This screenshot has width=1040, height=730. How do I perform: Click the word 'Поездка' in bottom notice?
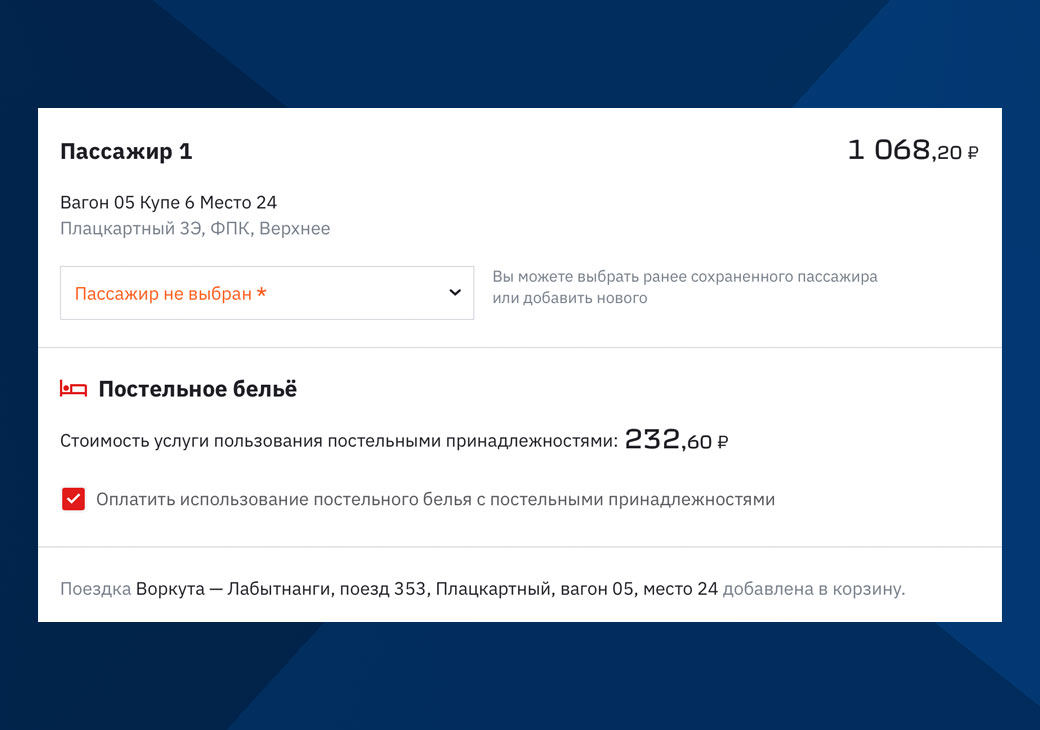[x=96, y=589]
